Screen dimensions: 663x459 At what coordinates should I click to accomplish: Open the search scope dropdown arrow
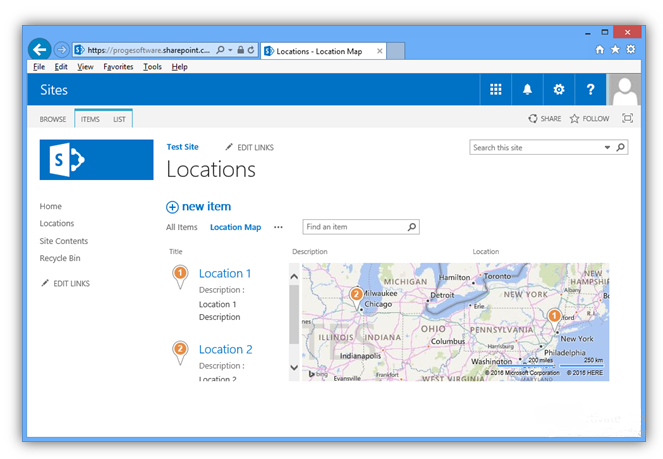(x=607, y=148)
